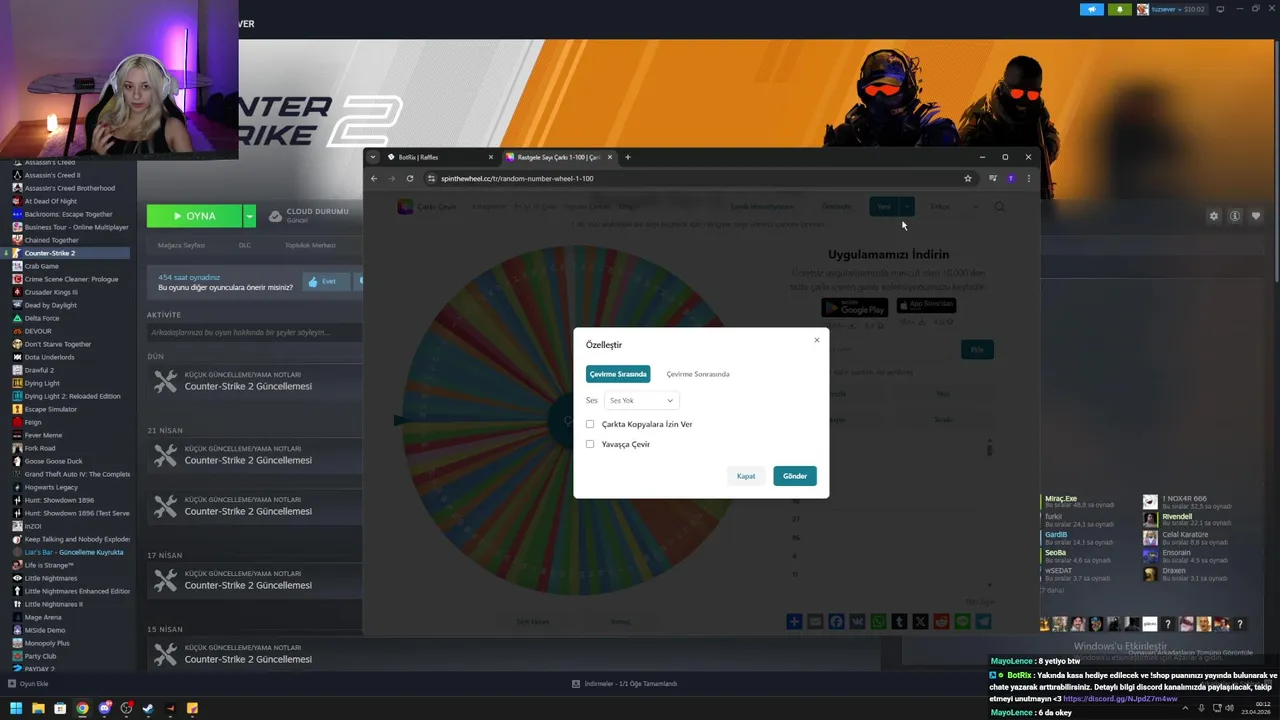The height and width of the screenshot is (720, 1280).
Task: Open a new browser tab with plus icon
Action: coord(628,157)
